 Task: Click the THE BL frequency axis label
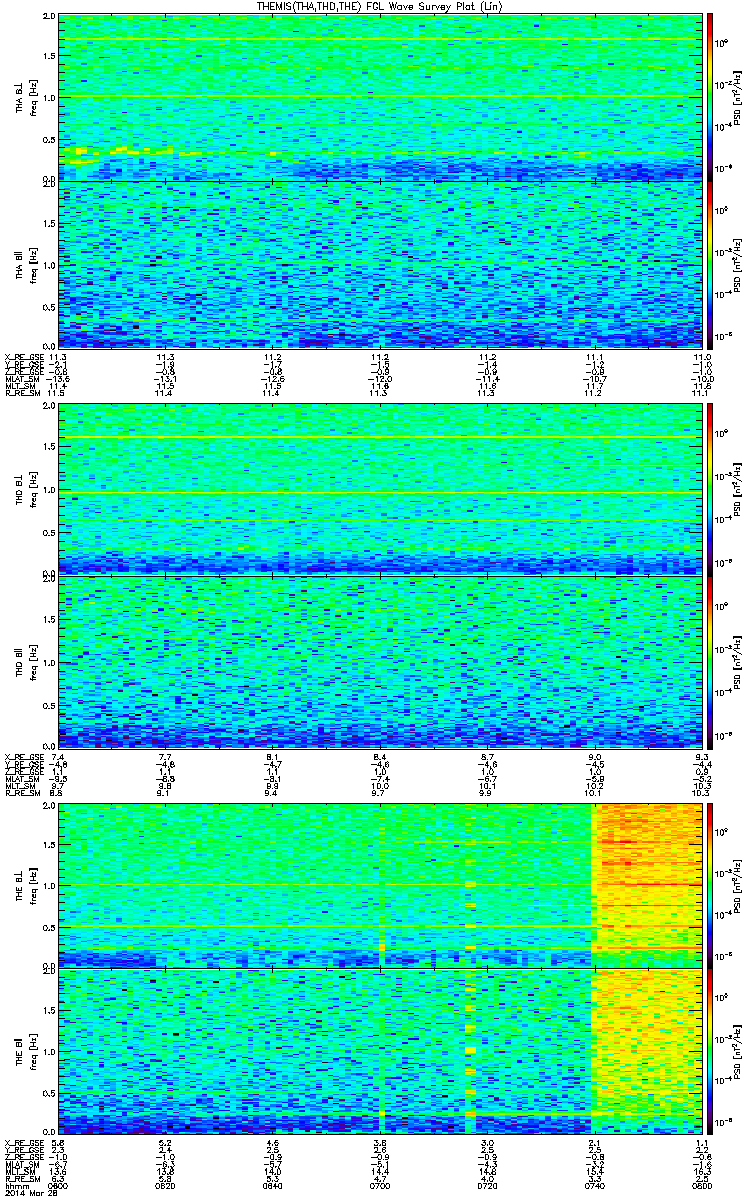24,884
